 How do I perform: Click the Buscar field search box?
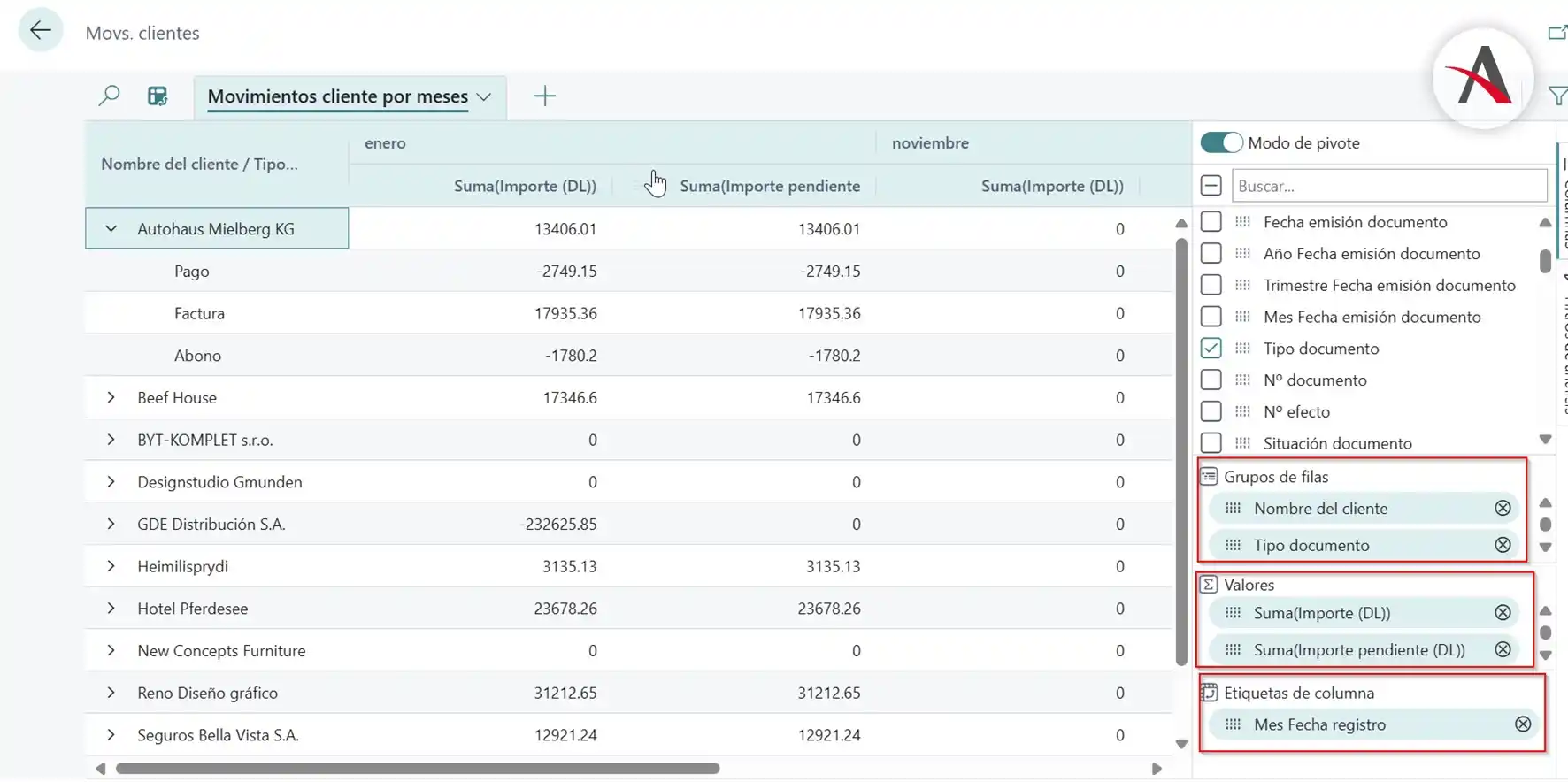[x=1388, y=186]
